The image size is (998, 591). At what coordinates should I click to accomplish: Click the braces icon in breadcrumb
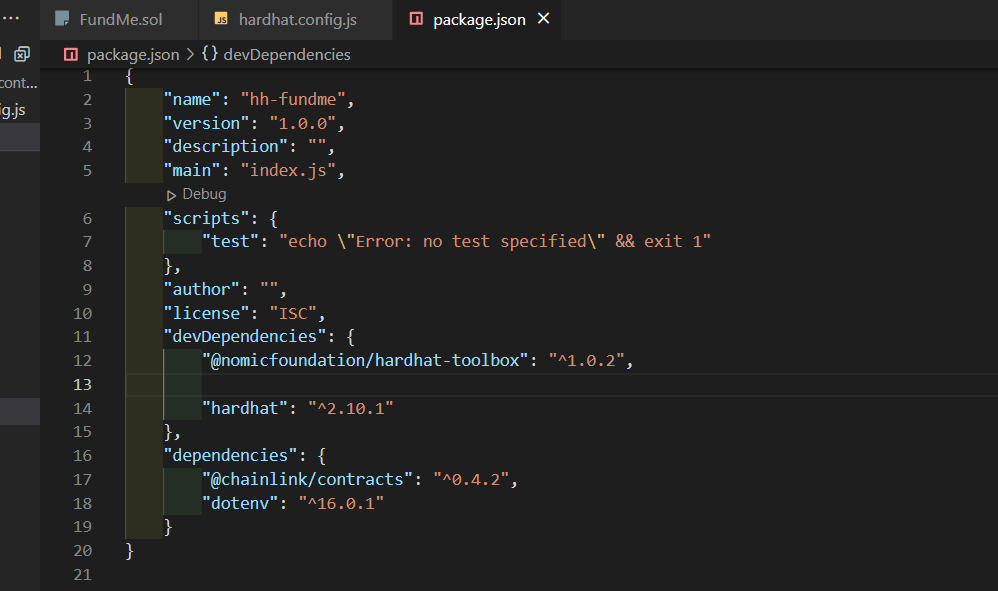(210, 54)
